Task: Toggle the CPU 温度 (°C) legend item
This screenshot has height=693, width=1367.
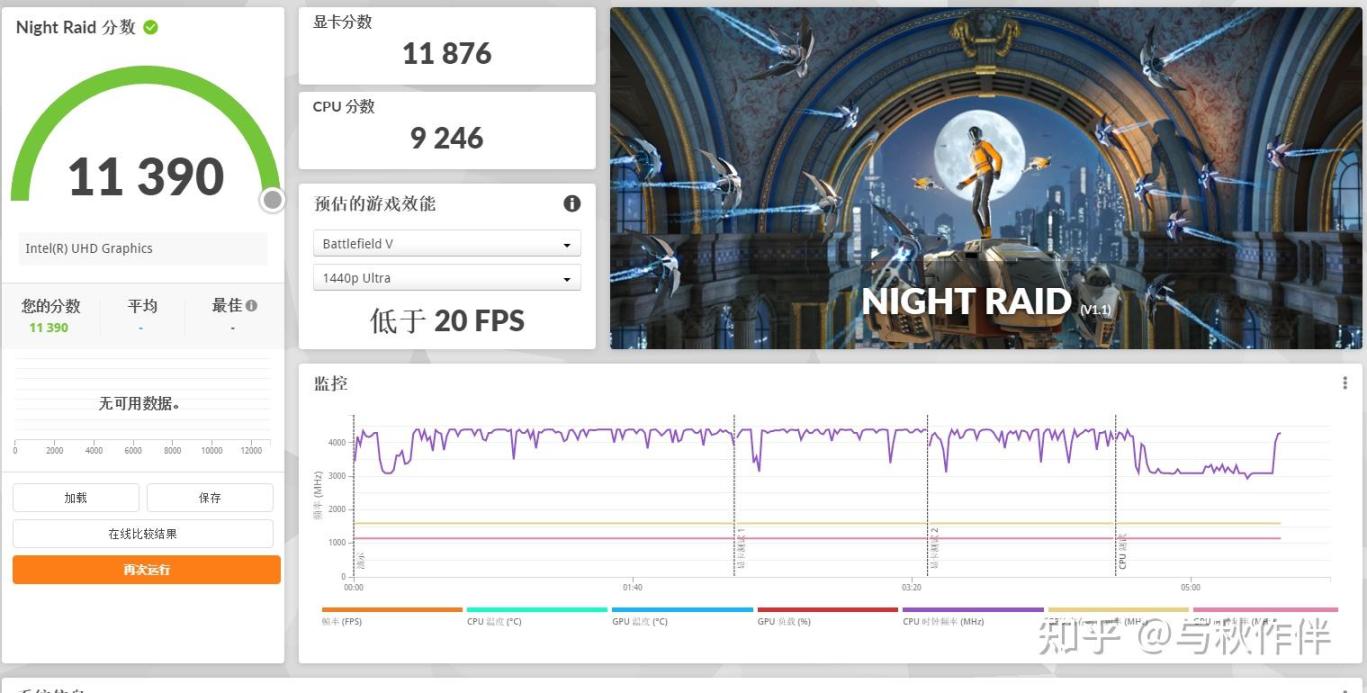Action: tap(537, 616)
